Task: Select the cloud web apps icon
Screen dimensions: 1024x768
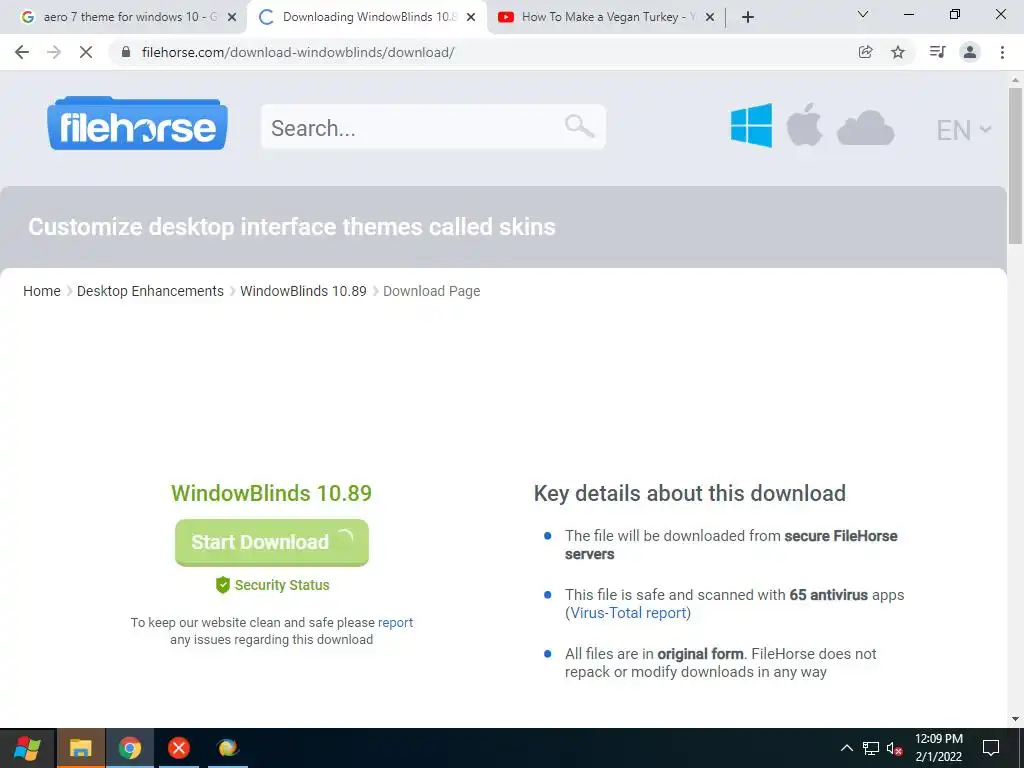Action: click(x=865, y=127)
